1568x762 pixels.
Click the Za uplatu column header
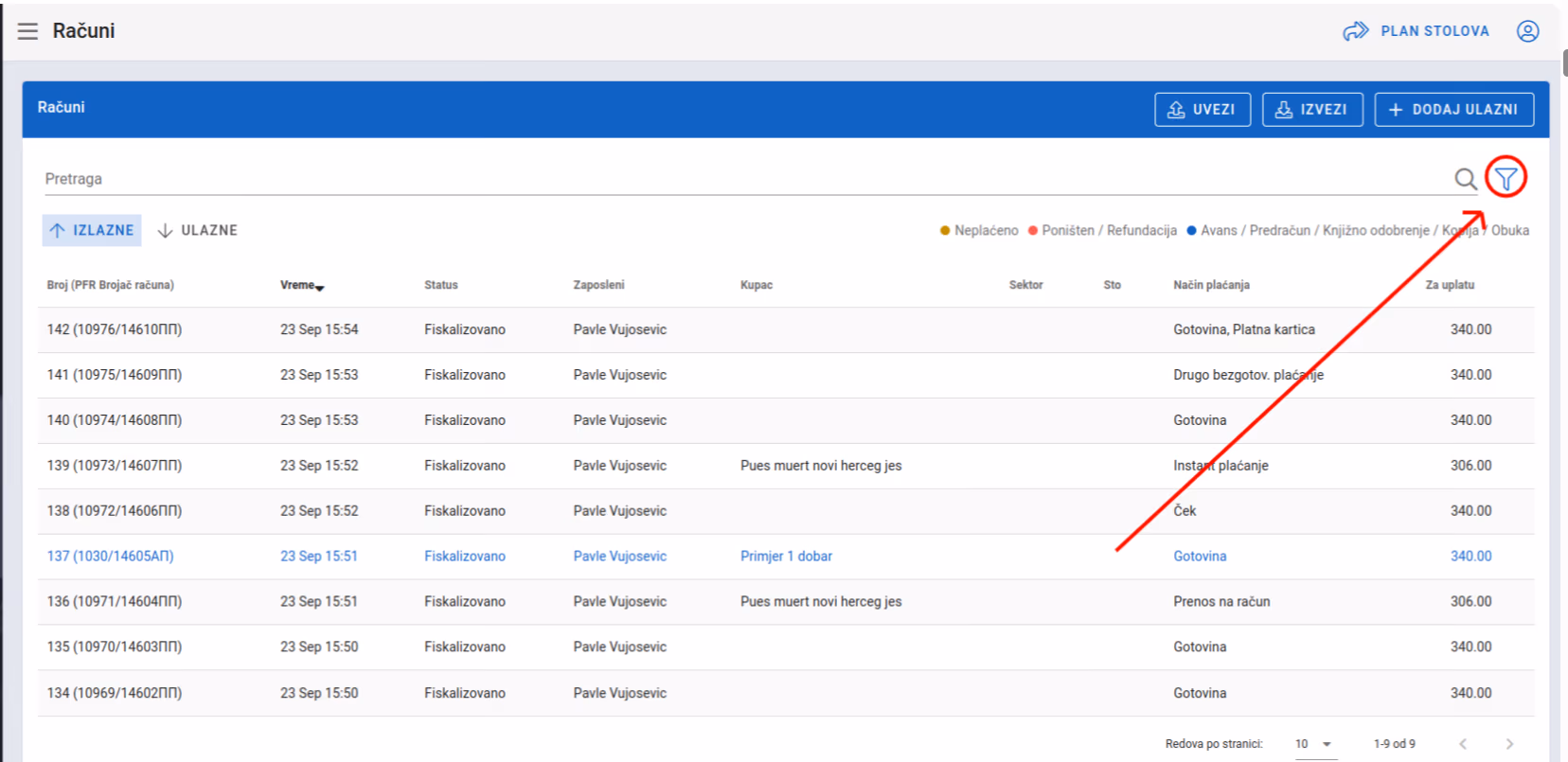coord(1450,285)
